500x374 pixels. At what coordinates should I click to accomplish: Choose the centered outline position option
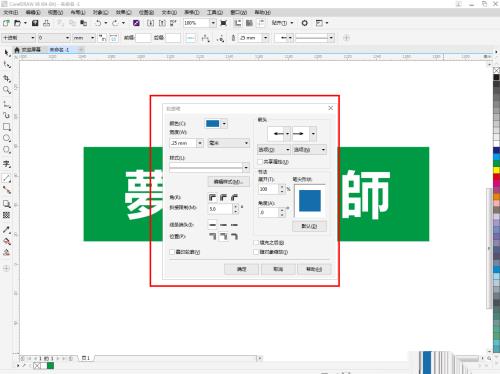tap(223, 236)
